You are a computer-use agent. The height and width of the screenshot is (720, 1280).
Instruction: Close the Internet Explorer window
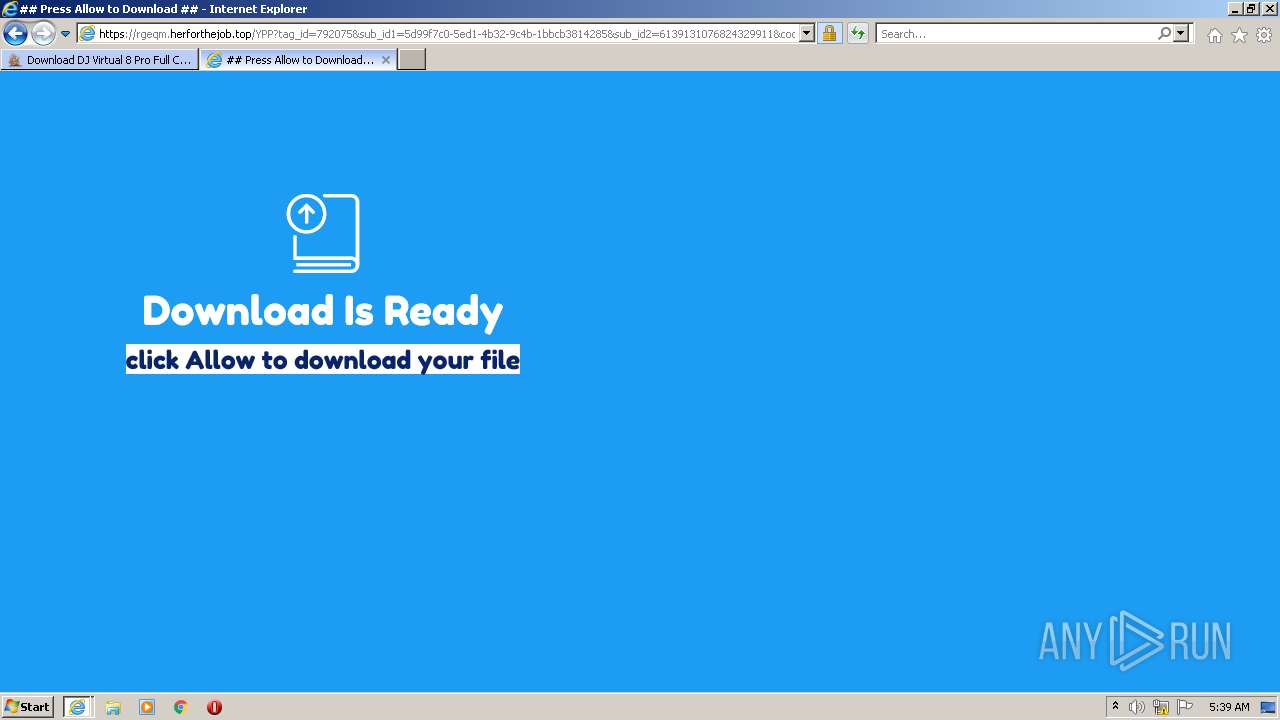click(1268, 9)
